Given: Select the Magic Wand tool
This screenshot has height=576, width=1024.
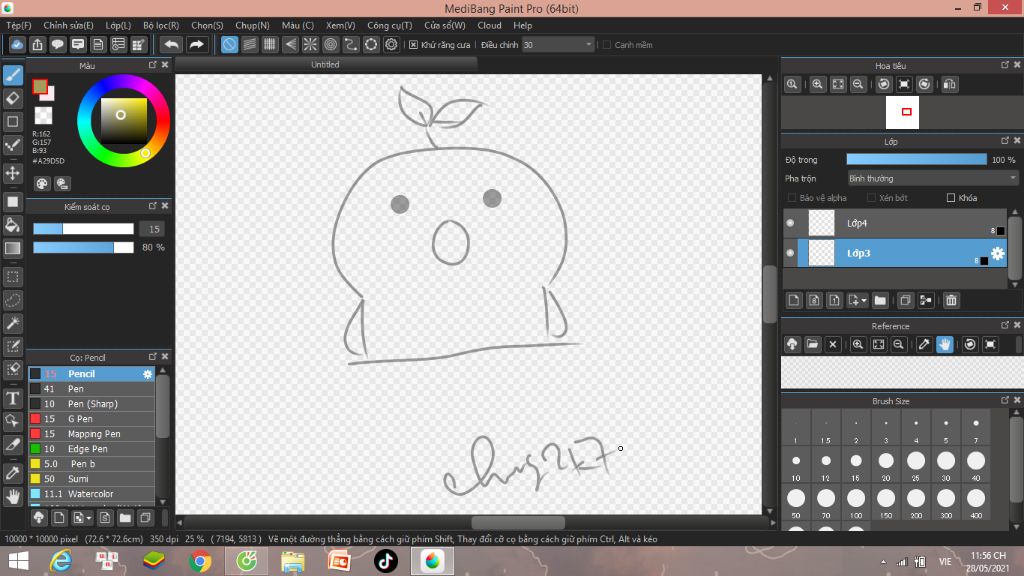Looking at the screenshot, I should click(x=12, y=323).
